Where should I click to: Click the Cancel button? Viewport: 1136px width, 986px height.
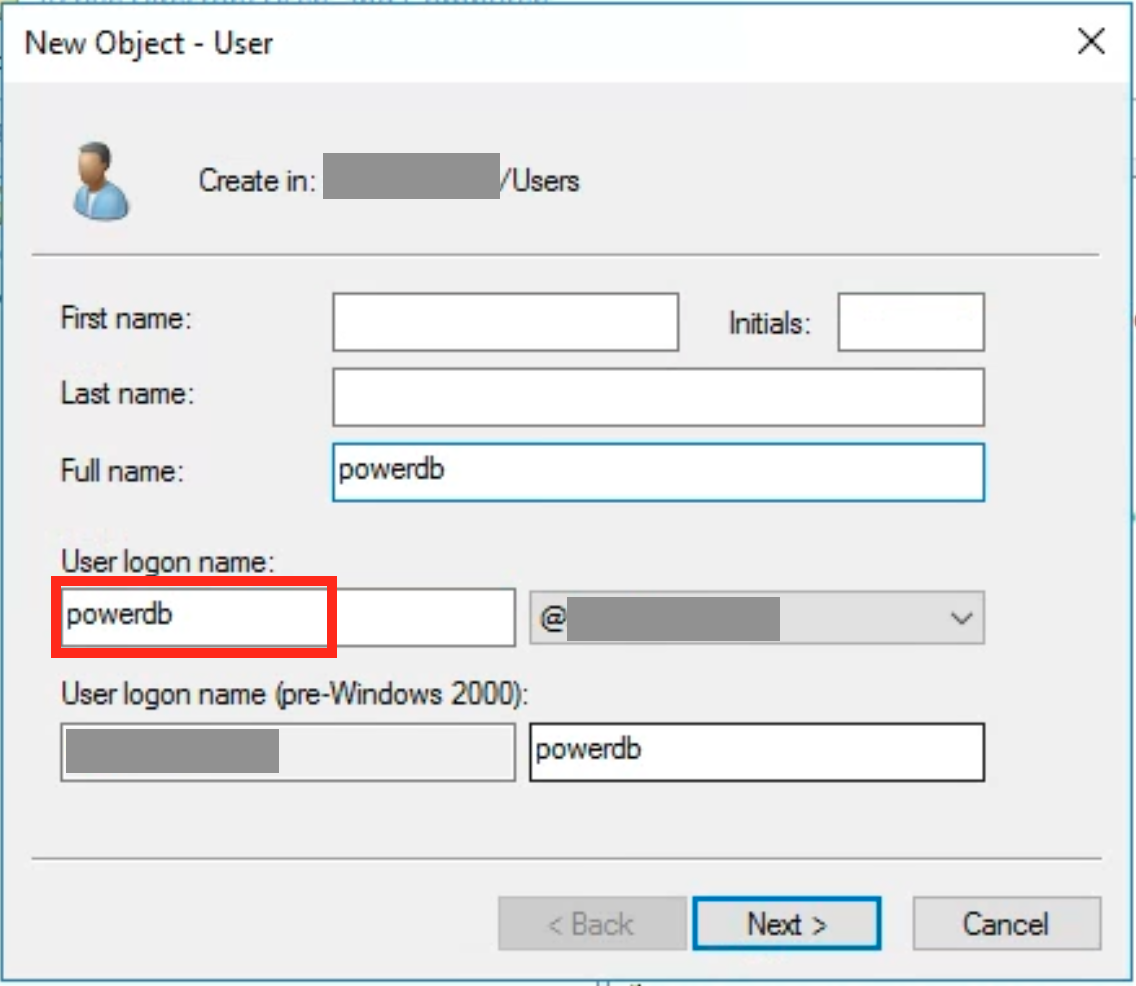point(1006,923)
